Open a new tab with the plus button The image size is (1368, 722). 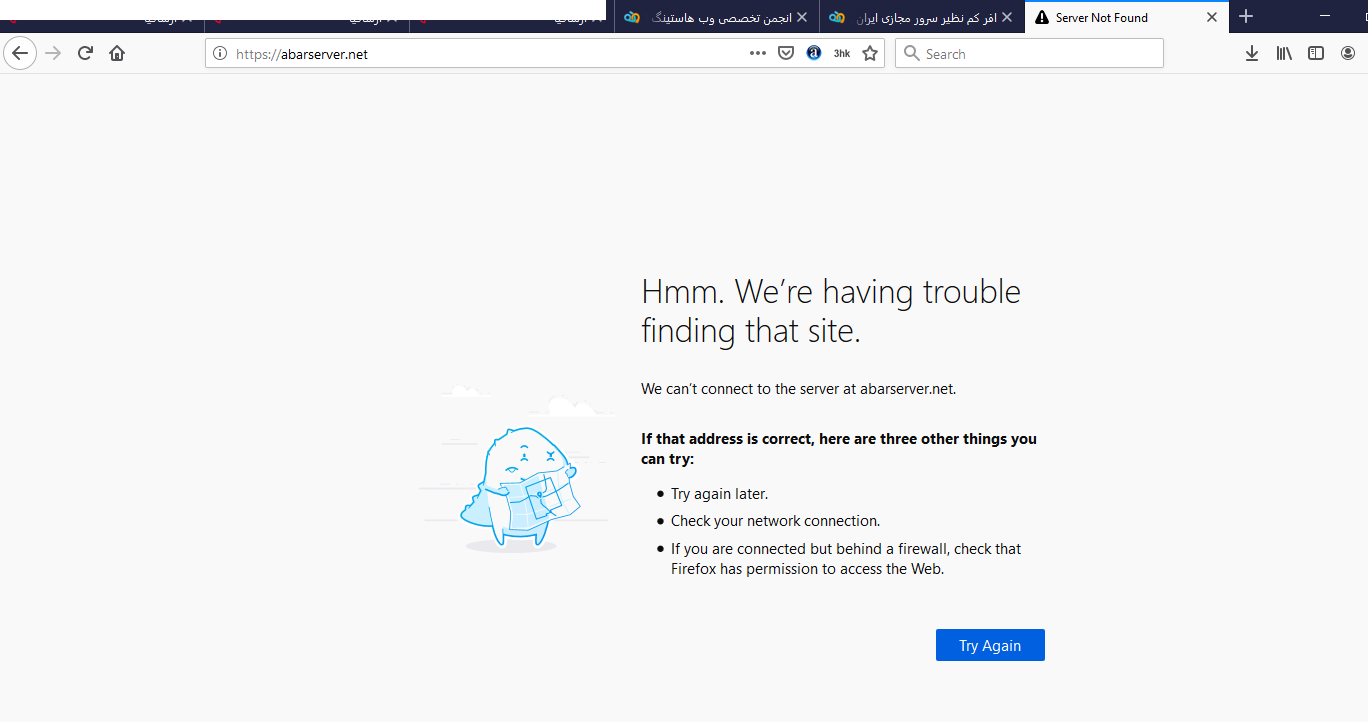[1246, 16]
